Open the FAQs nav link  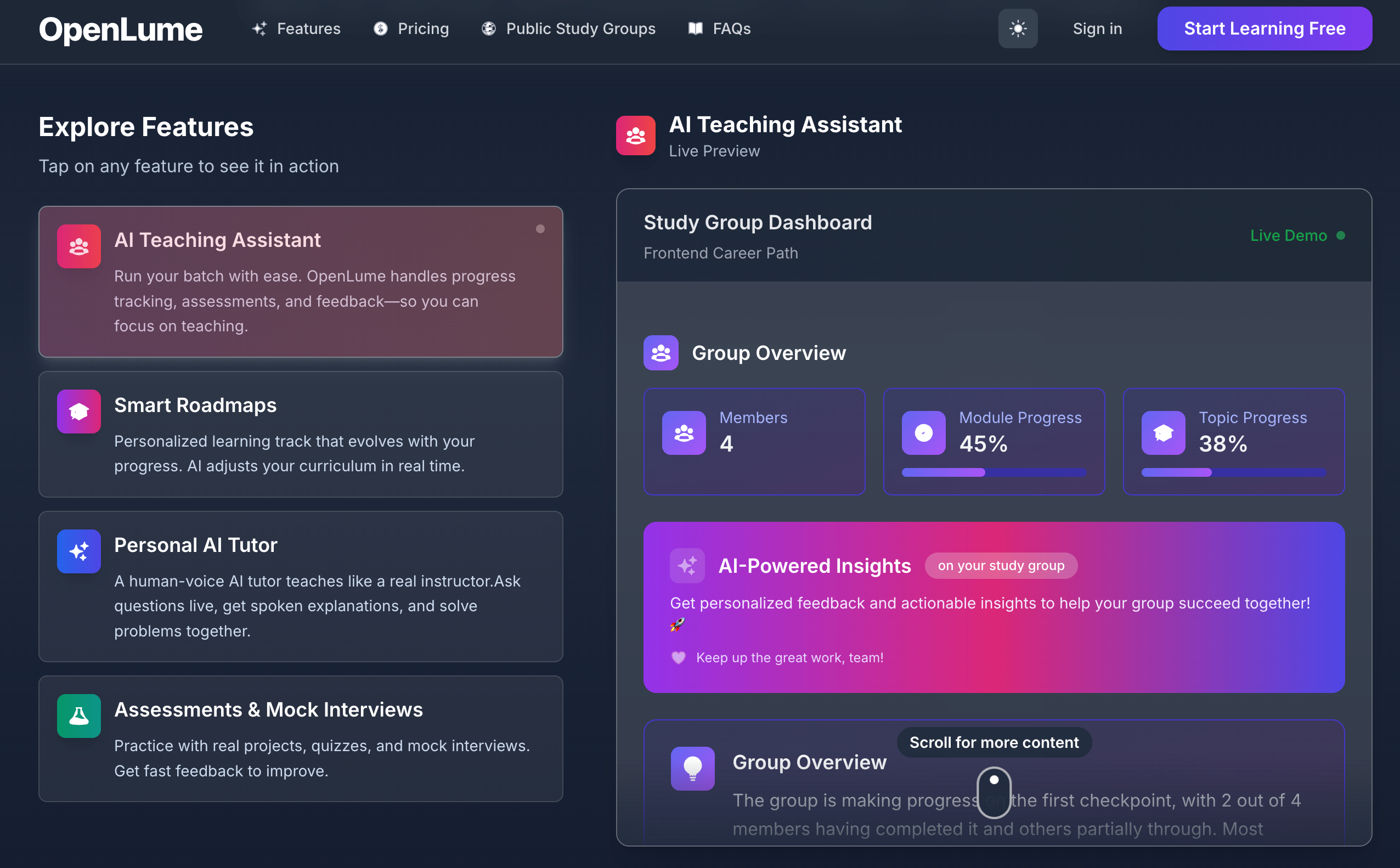719,29
